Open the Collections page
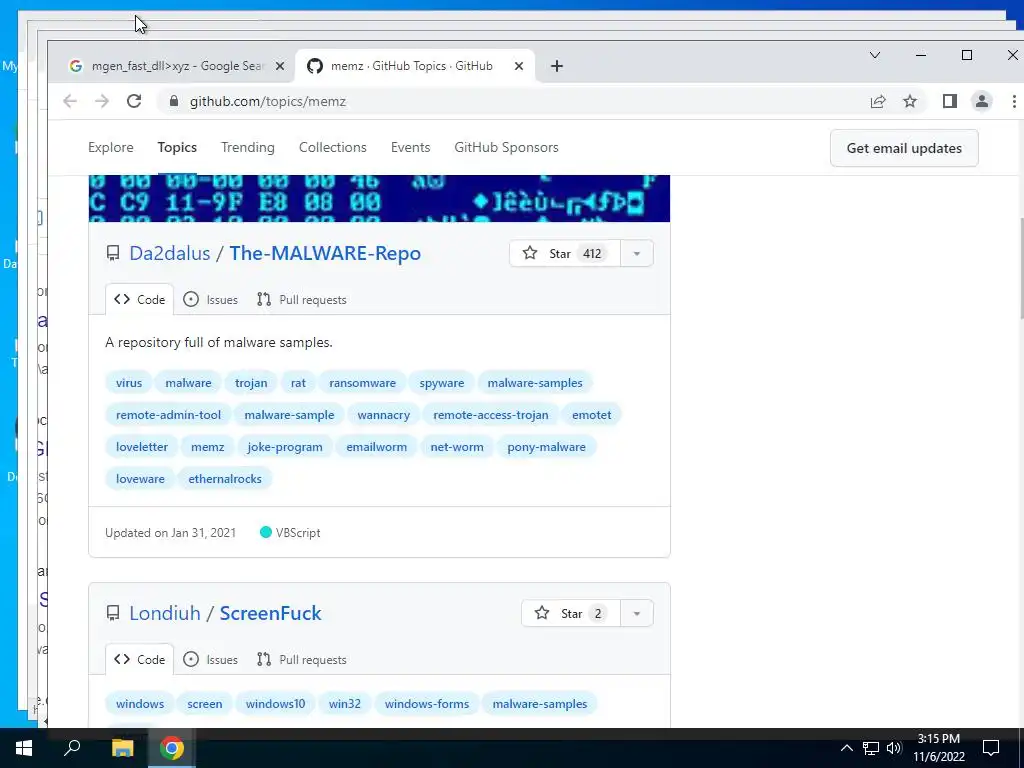 (332, 148)
